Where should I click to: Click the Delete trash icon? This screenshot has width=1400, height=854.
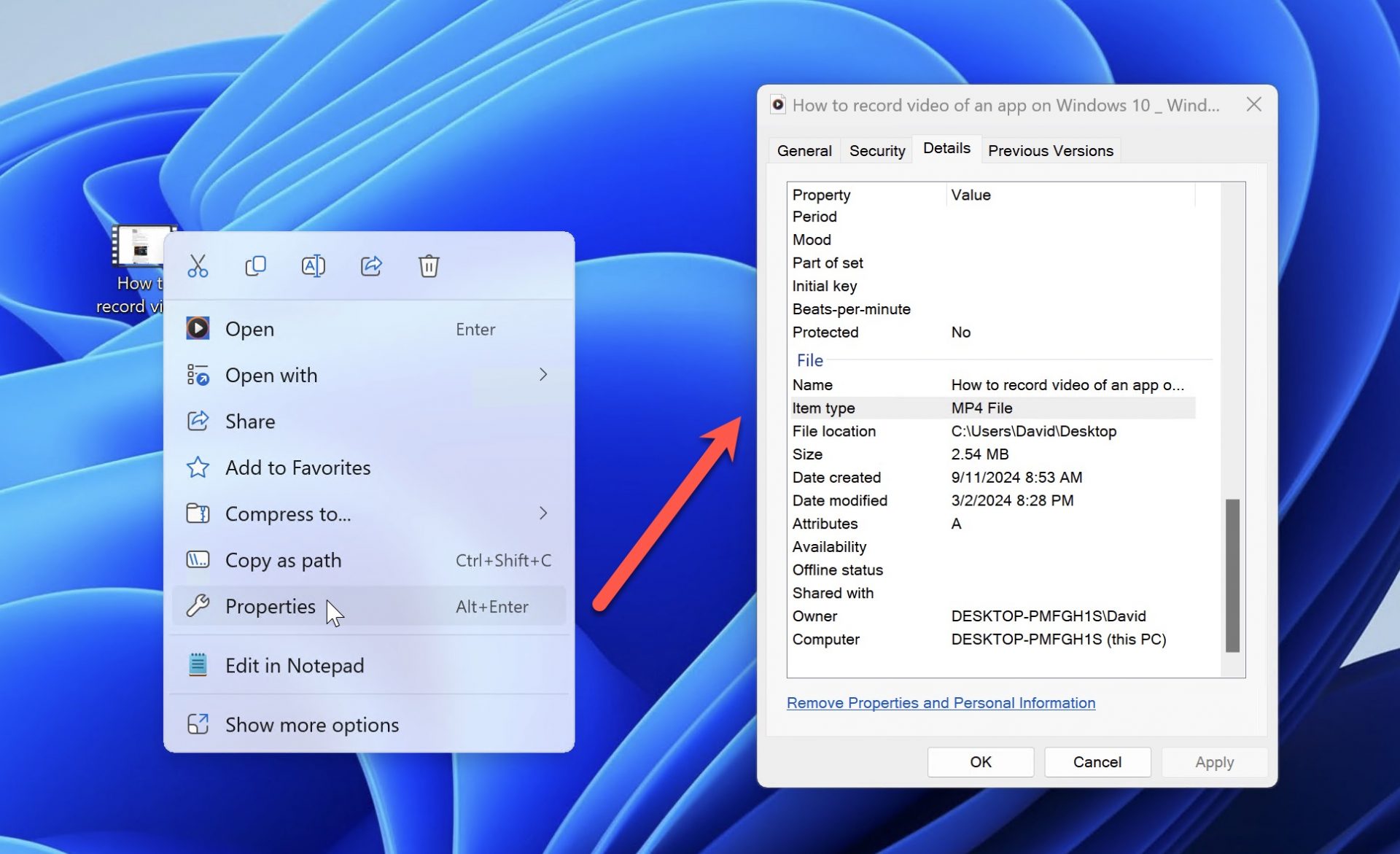point(429,265)
